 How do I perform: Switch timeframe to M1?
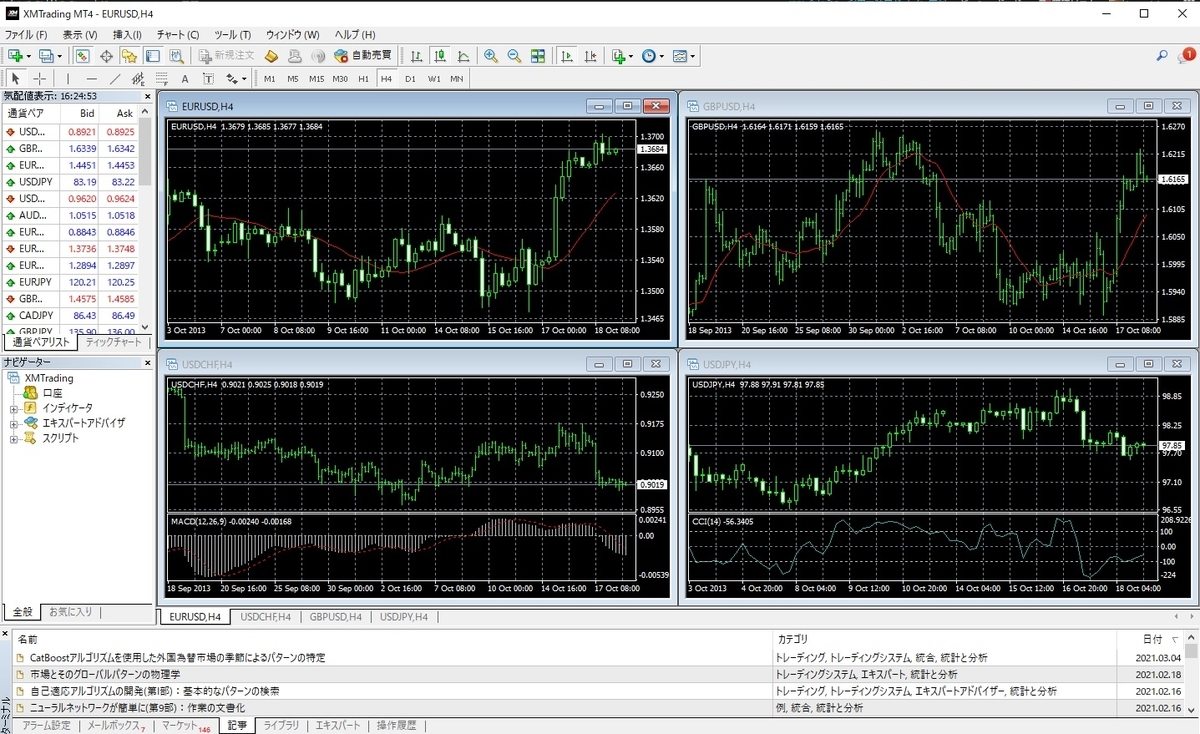[x=270, y=78]
